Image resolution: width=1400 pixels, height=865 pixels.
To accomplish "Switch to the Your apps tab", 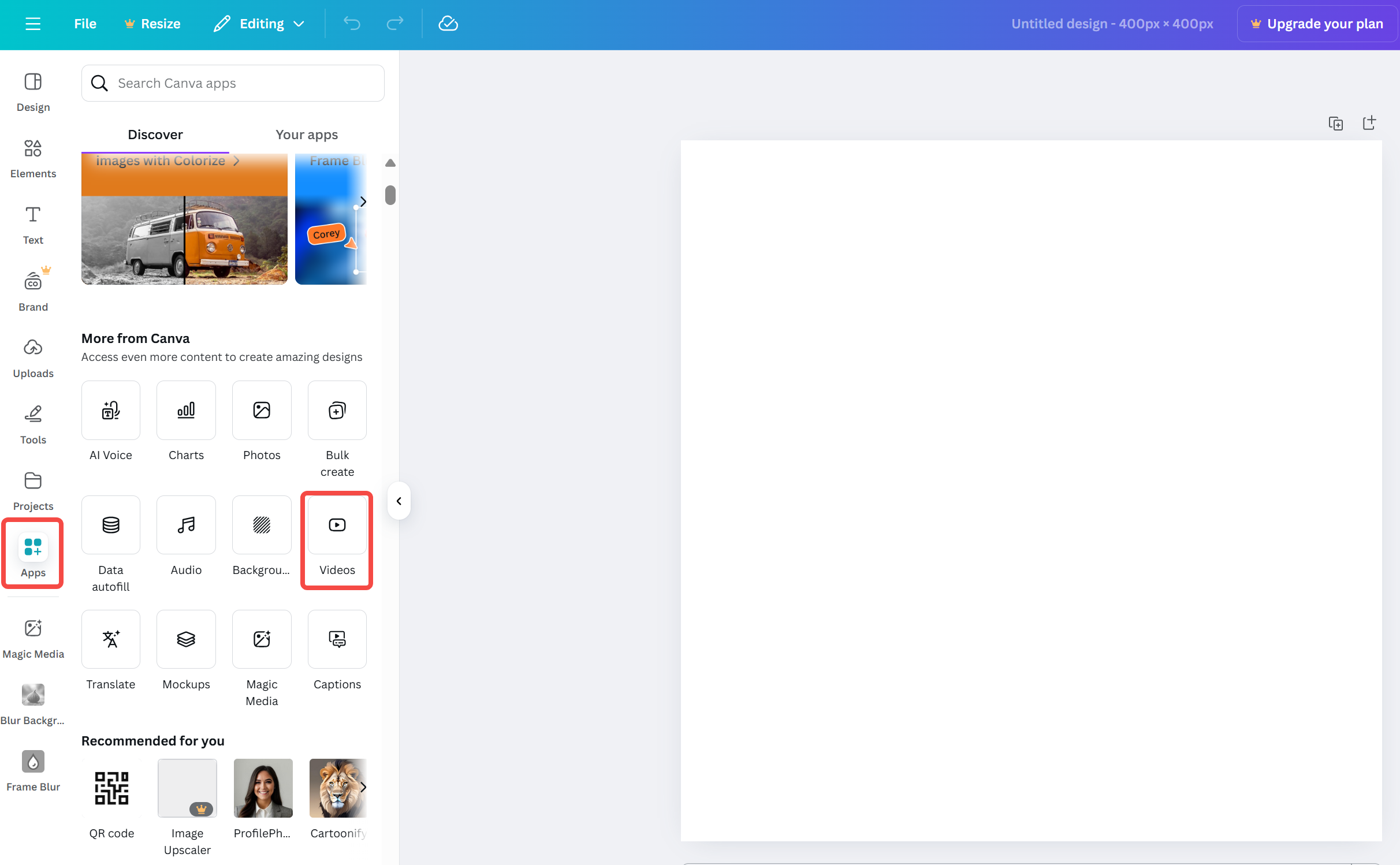I will tap(306, 135).
